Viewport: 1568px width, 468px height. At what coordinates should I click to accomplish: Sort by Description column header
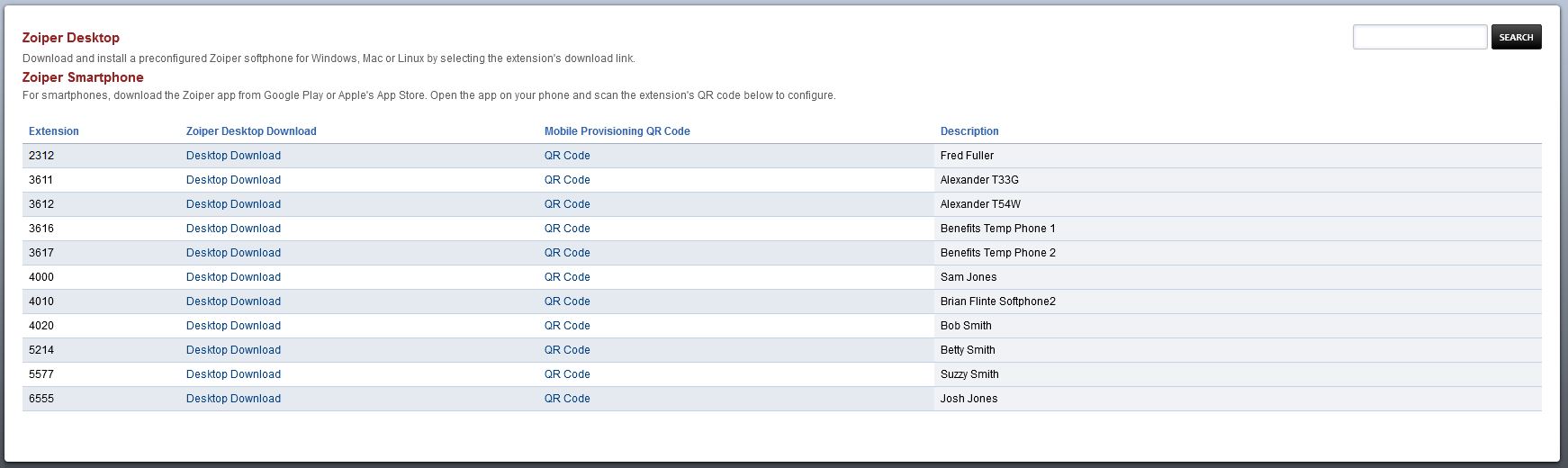(969, 131)
